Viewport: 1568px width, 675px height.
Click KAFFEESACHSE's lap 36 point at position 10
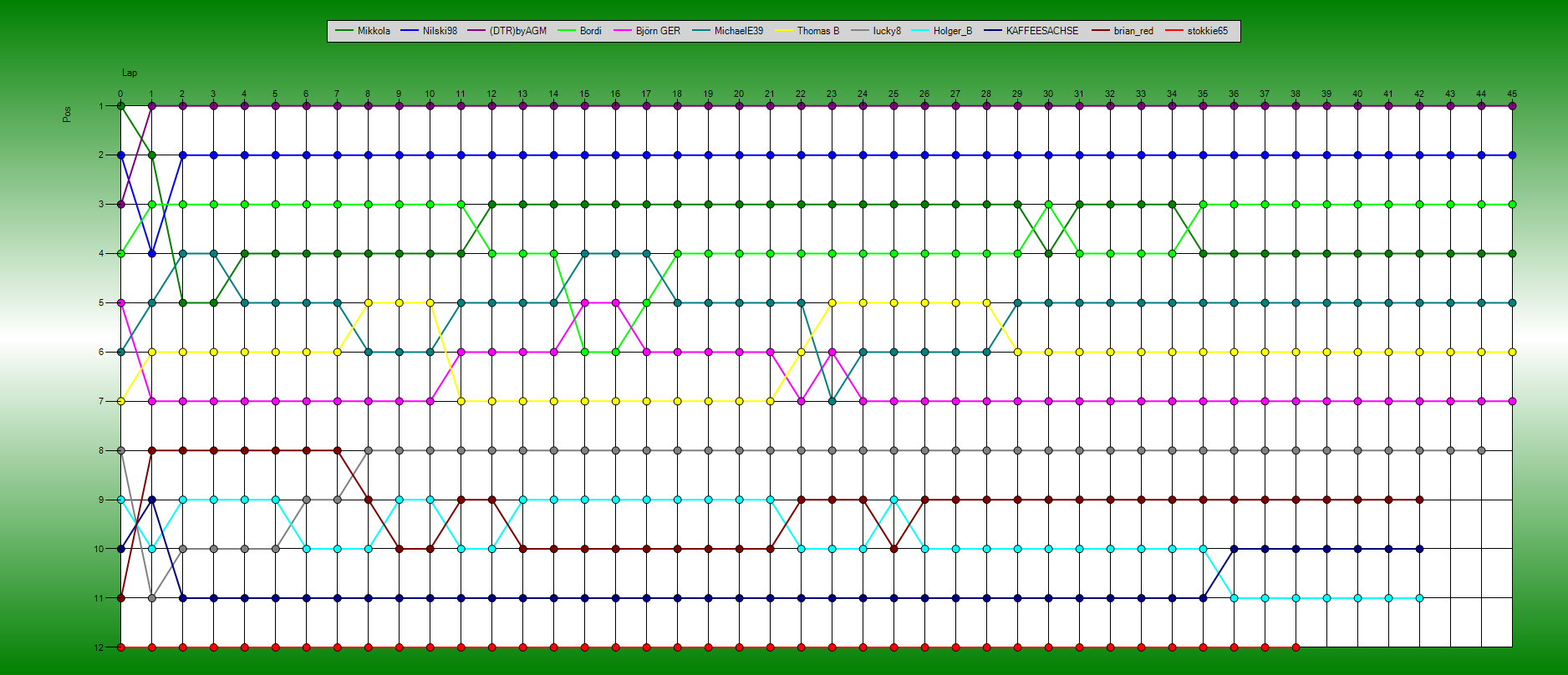1234,549
